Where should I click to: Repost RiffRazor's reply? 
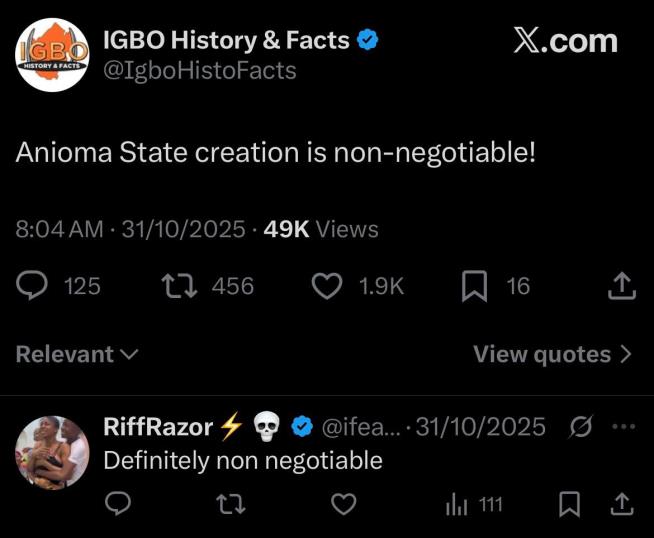(x=231, y=505)
